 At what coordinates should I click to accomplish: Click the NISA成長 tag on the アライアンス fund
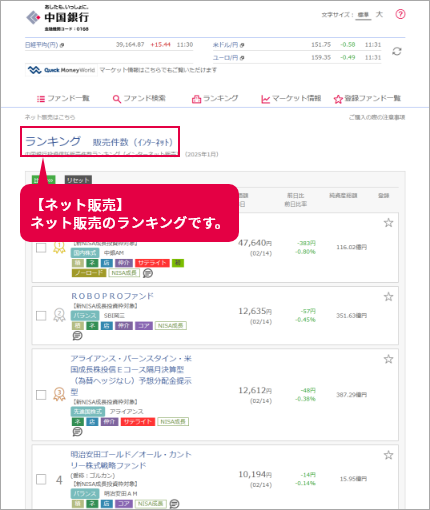point(173,422)
